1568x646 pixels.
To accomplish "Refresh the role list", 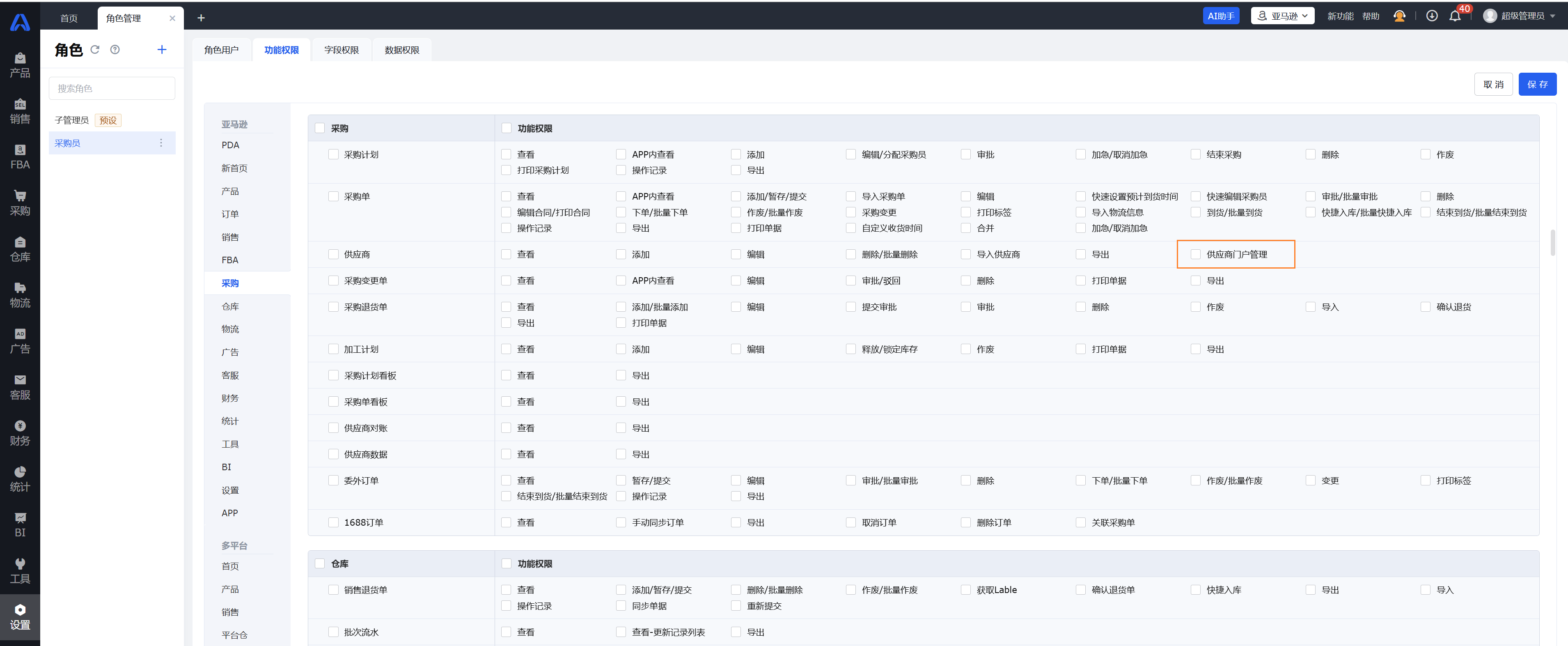I will 95,49.
